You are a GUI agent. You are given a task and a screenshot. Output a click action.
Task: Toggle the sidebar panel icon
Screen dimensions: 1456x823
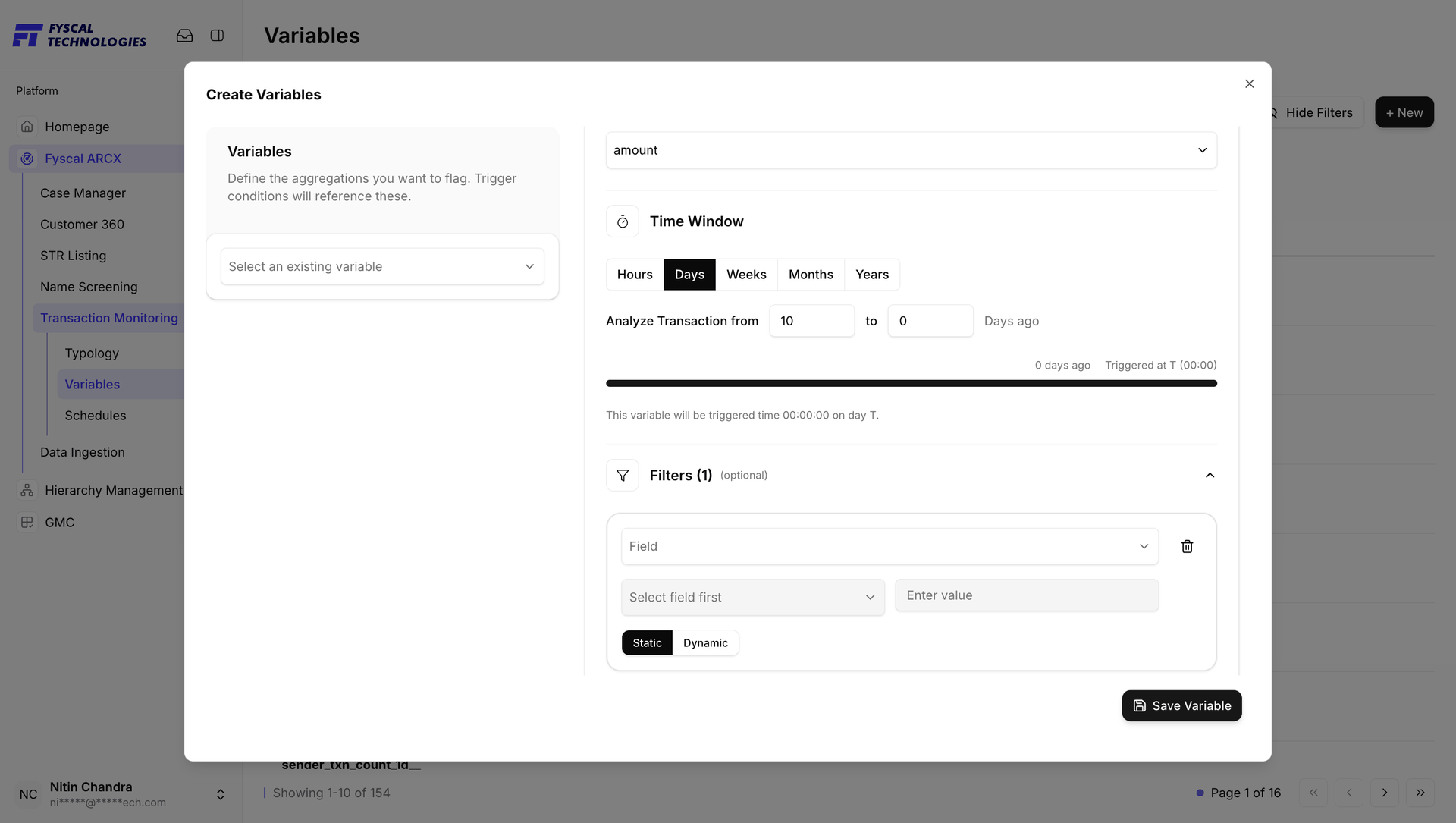(x=217, y=36)
